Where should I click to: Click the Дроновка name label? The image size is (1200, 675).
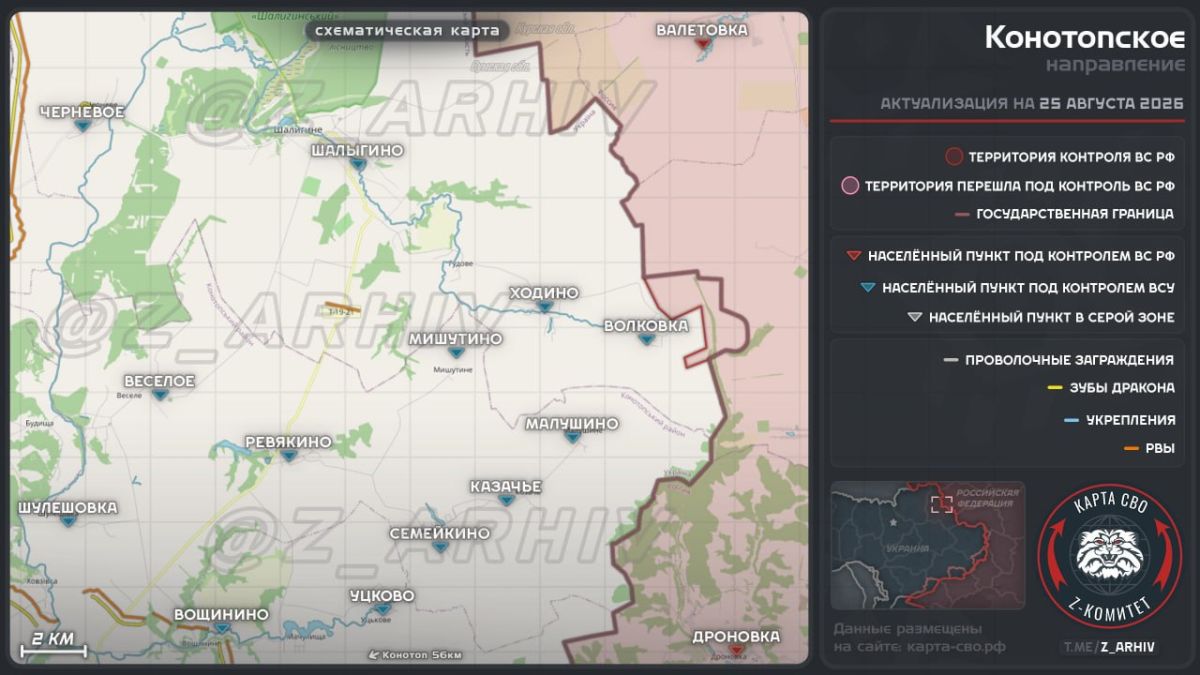tap(736, 636)
